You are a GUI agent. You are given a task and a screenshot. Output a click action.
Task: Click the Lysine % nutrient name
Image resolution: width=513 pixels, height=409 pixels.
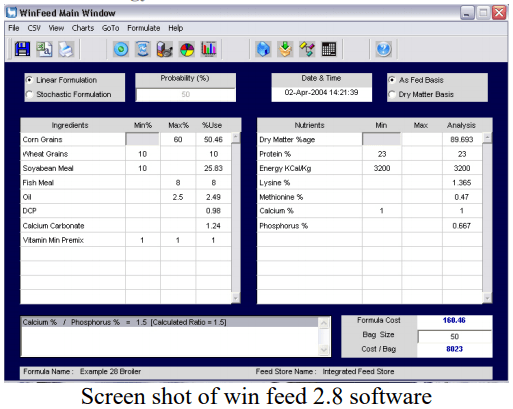tap(275, 183)
